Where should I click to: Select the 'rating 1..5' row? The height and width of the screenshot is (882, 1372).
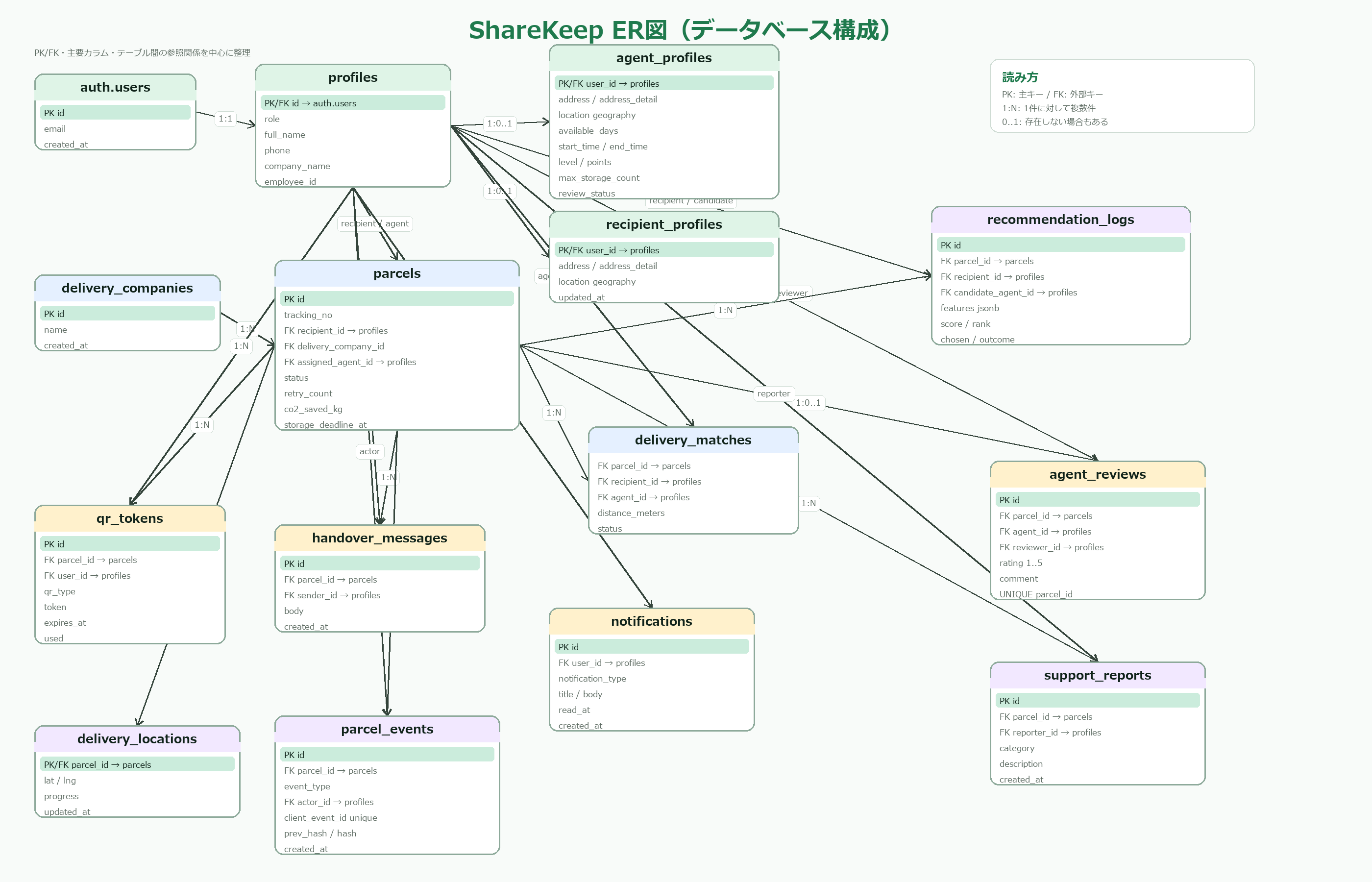[1020, 563]
